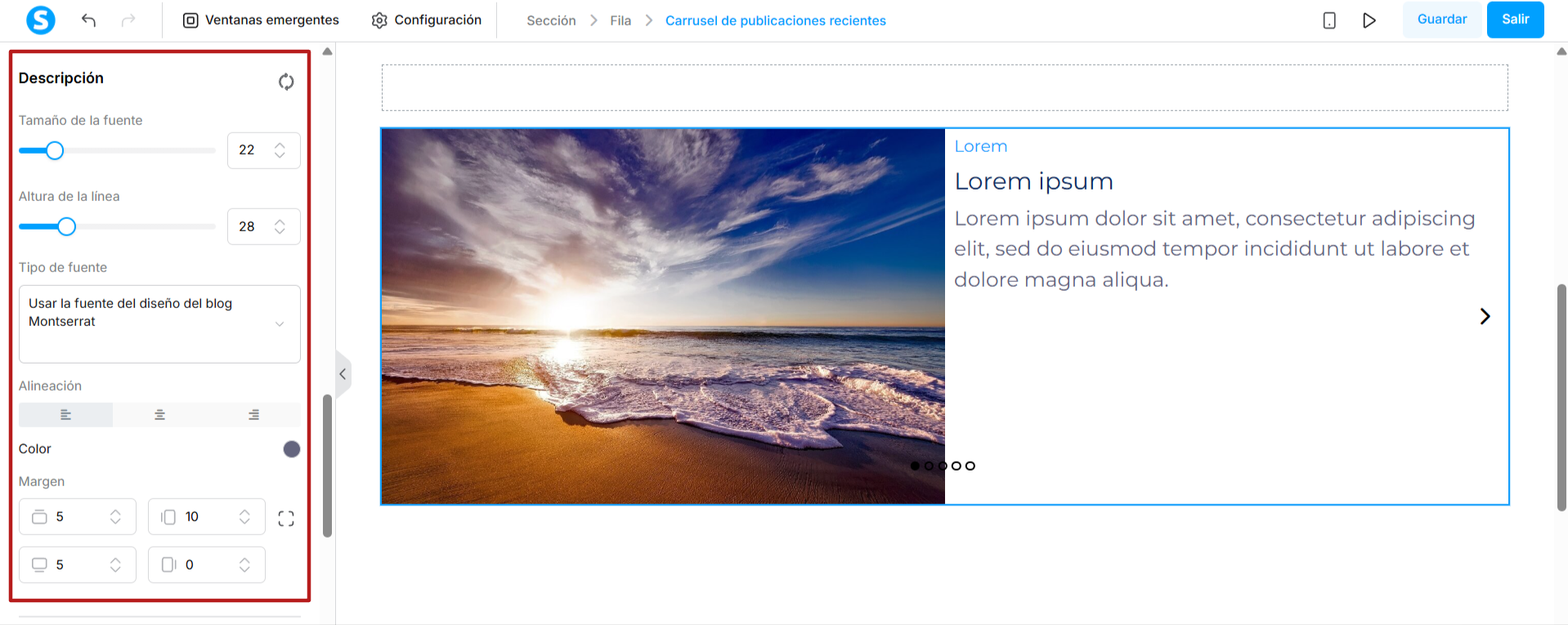
Task: Click the bottom margin field showing 5
Action: point(77,565)
